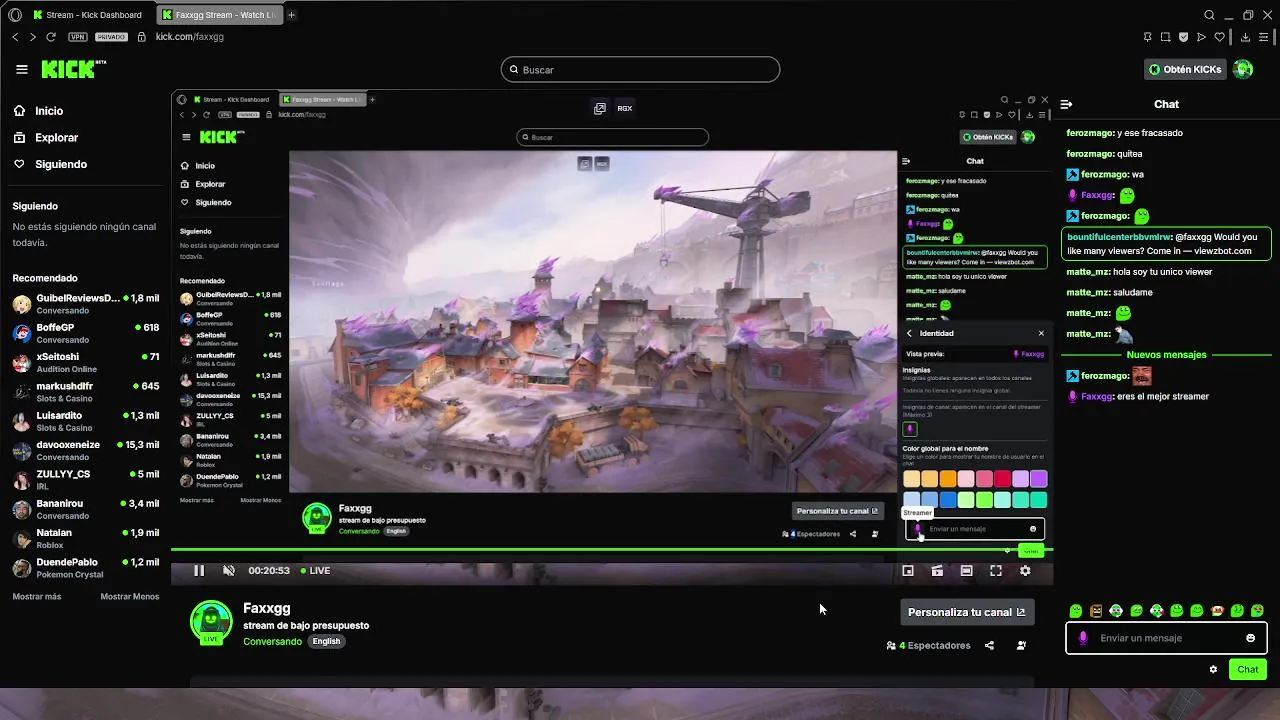The image size is (1280, 720).
Task: Open video player settings gear
Action: [1025, 570]
